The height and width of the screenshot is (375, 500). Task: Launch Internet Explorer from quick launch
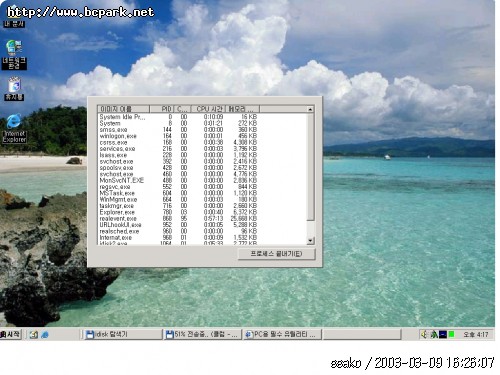tap(45, 334)
